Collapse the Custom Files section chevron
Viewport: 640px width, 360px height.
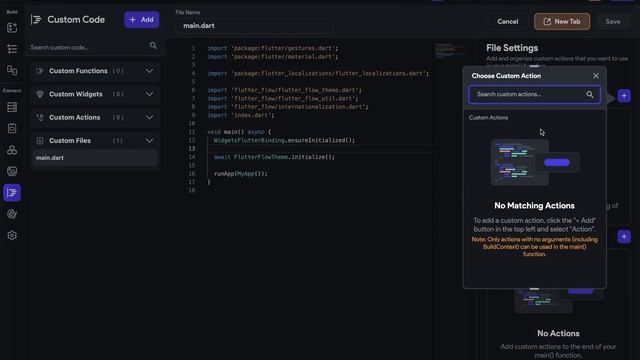pos(149,141)
